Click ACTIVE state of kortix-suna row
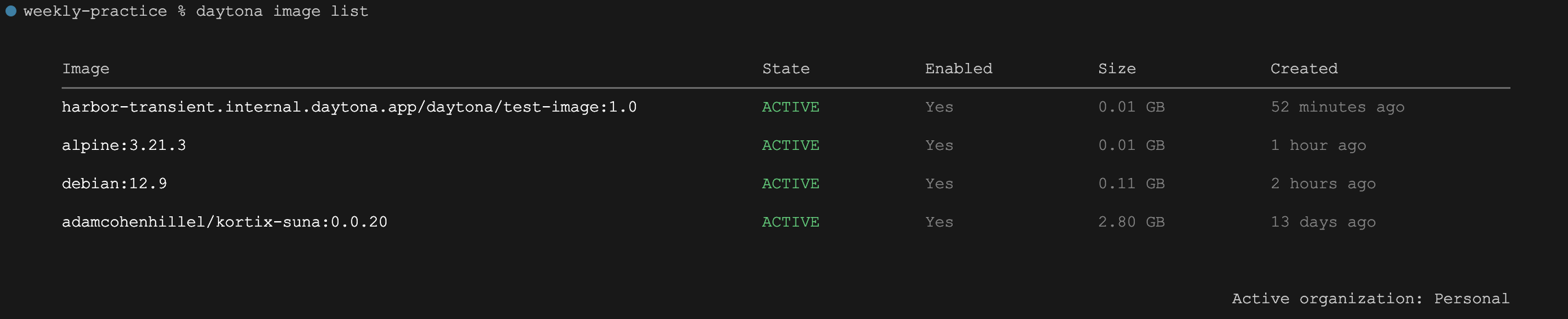The image size is (1568, 319). (791, 222)
